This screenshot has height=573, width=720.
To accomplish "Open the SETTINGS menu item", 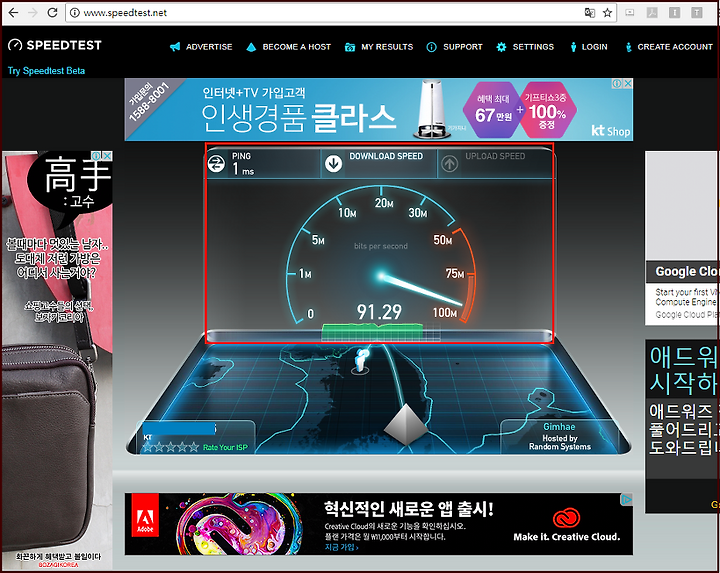I will (533, 47).
